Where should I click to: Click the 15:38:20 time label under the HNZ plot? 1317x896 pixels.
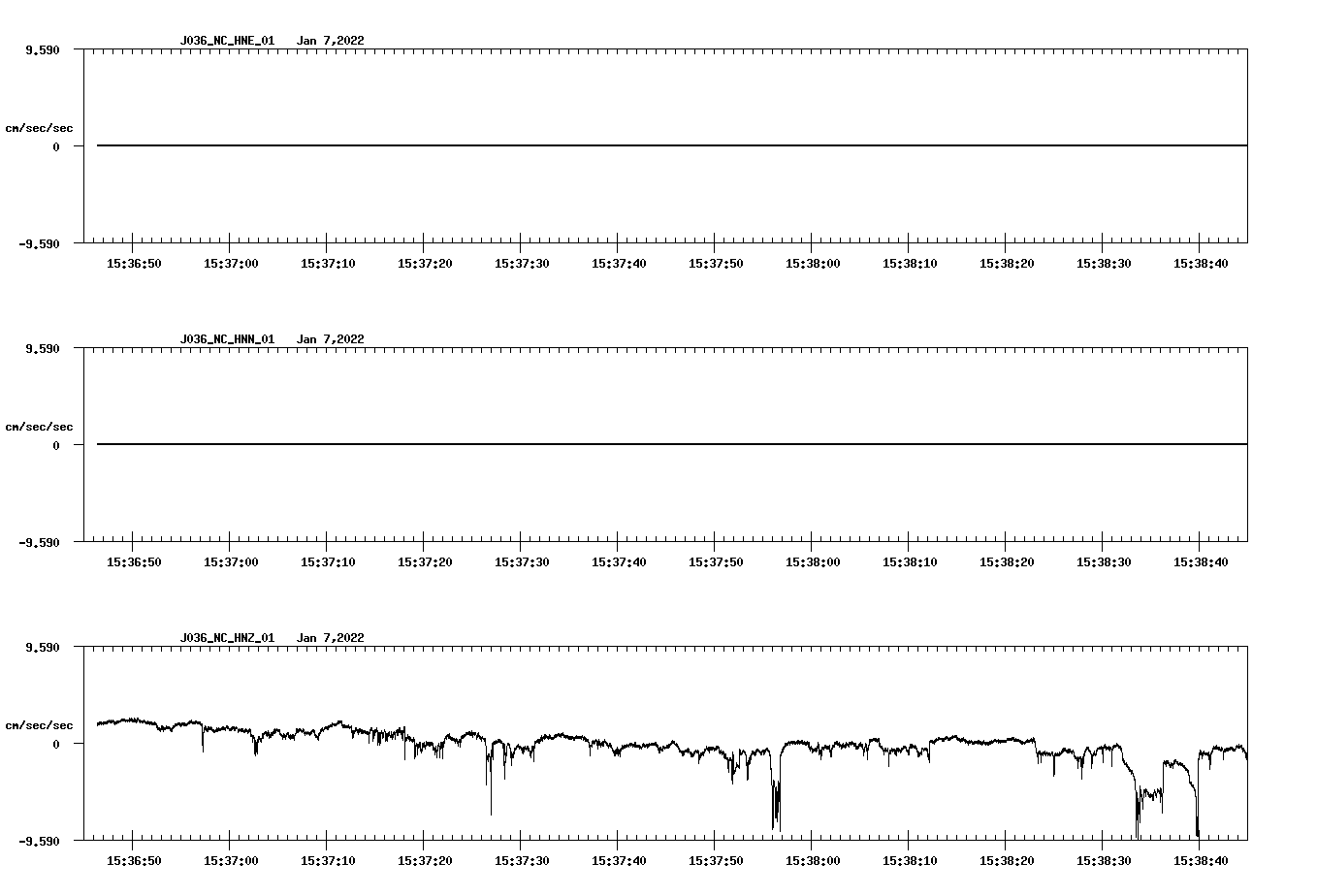pos(1007,861)
